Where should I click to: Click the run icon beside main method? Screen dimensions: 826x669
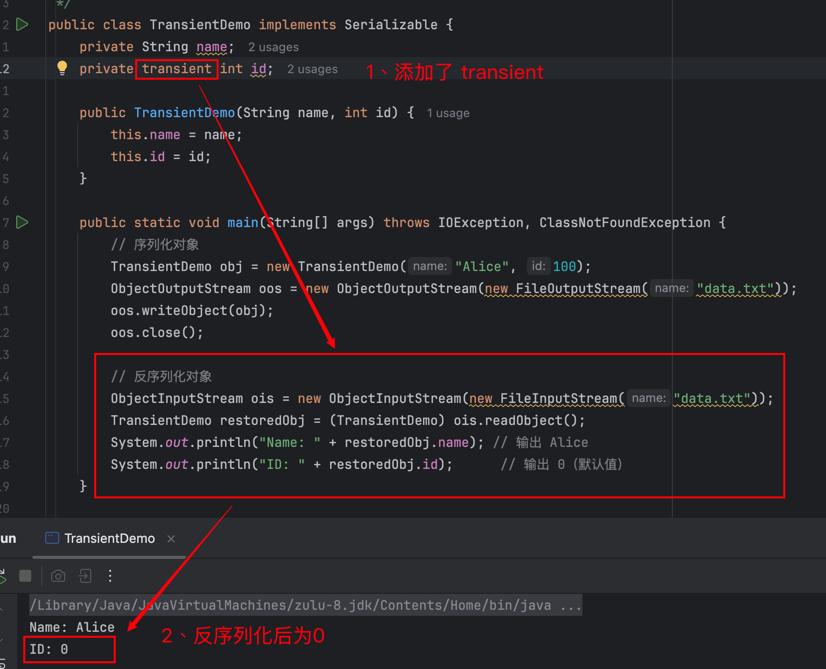(22, 222)
